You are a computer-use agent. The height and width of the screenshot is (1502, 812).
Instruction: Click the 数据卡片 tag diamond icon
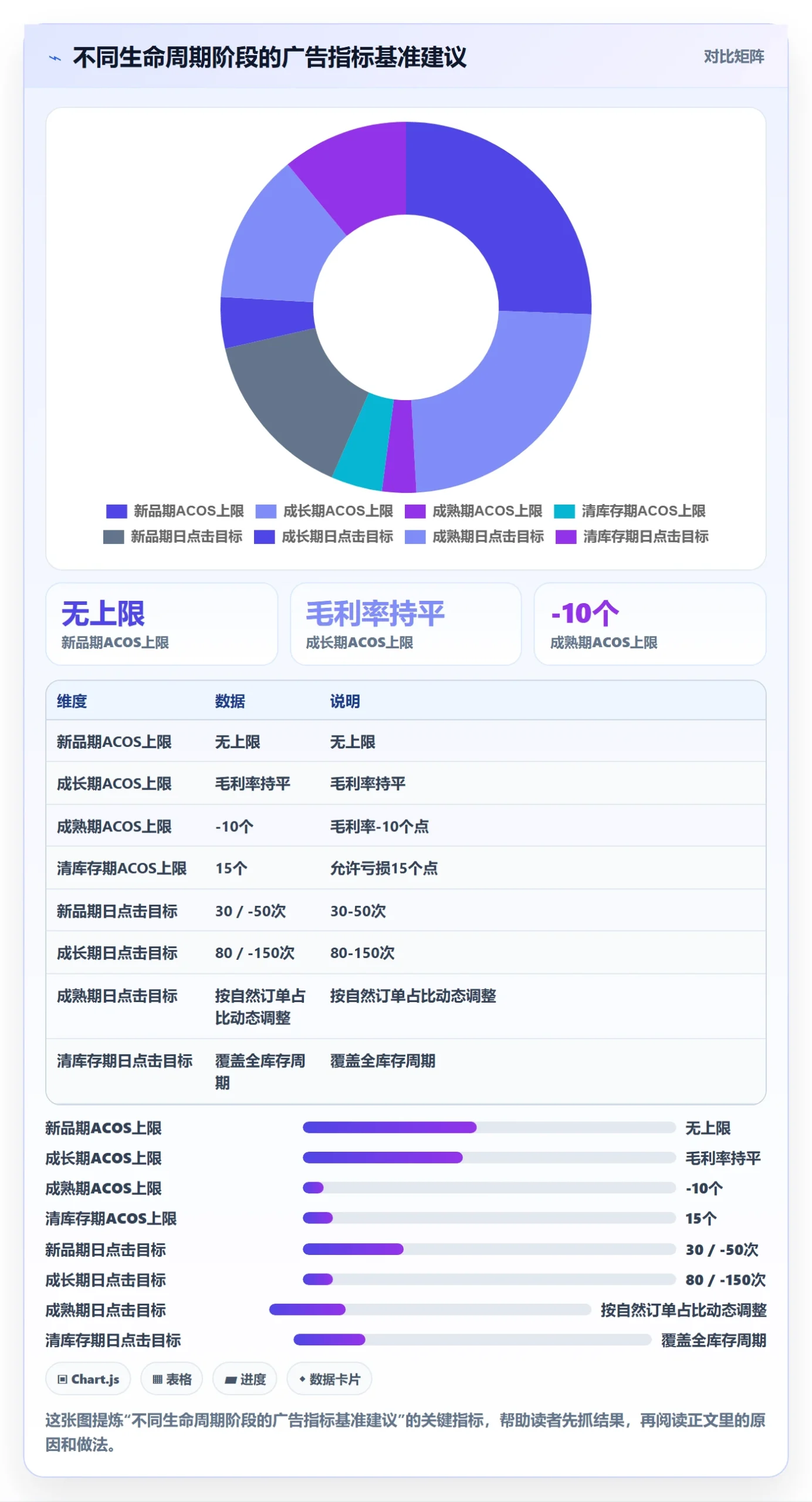(x=302, y=1379)
